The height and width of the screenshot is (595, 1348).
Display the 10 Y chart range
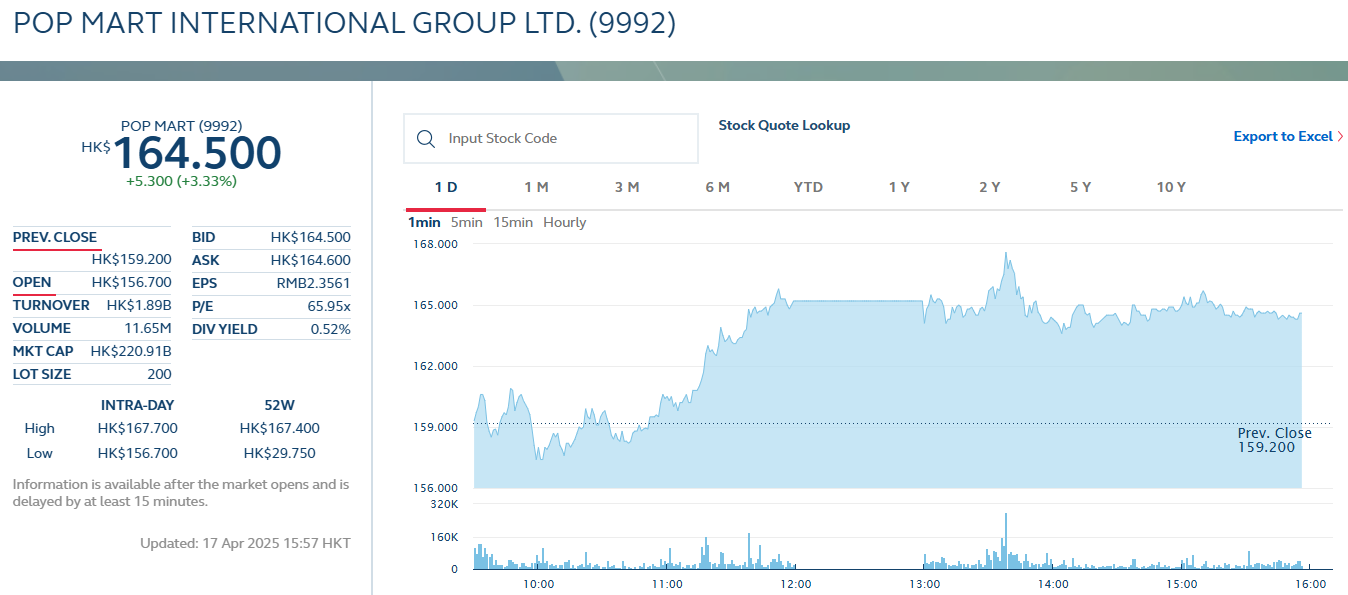1171,187
